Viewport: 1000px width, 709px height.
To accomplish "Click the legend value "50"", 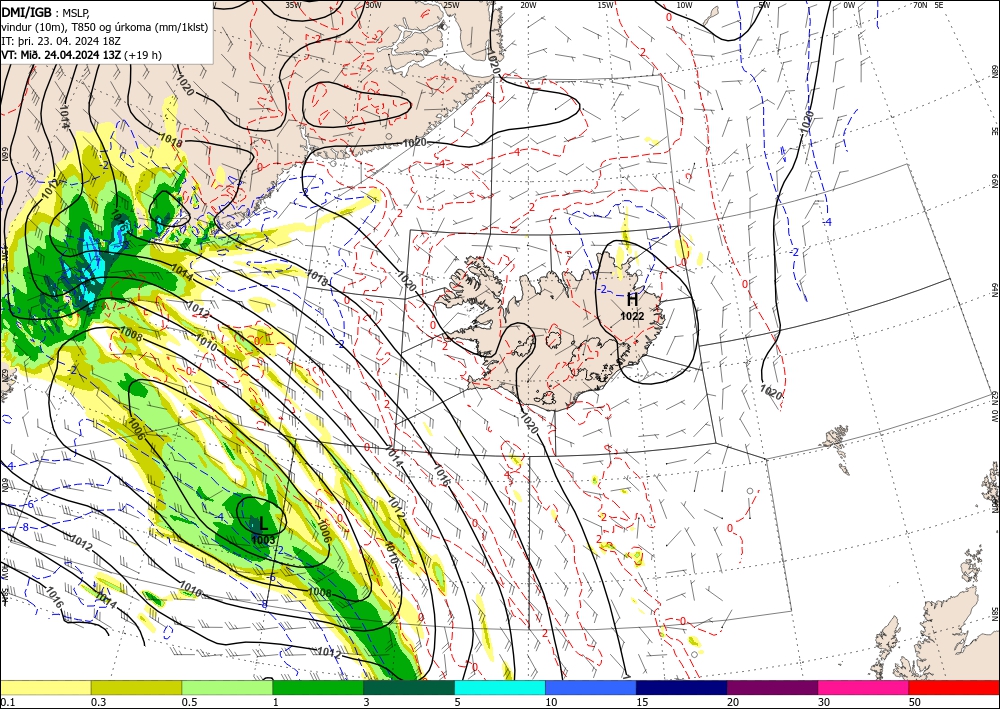I will (x=915, y=702).
